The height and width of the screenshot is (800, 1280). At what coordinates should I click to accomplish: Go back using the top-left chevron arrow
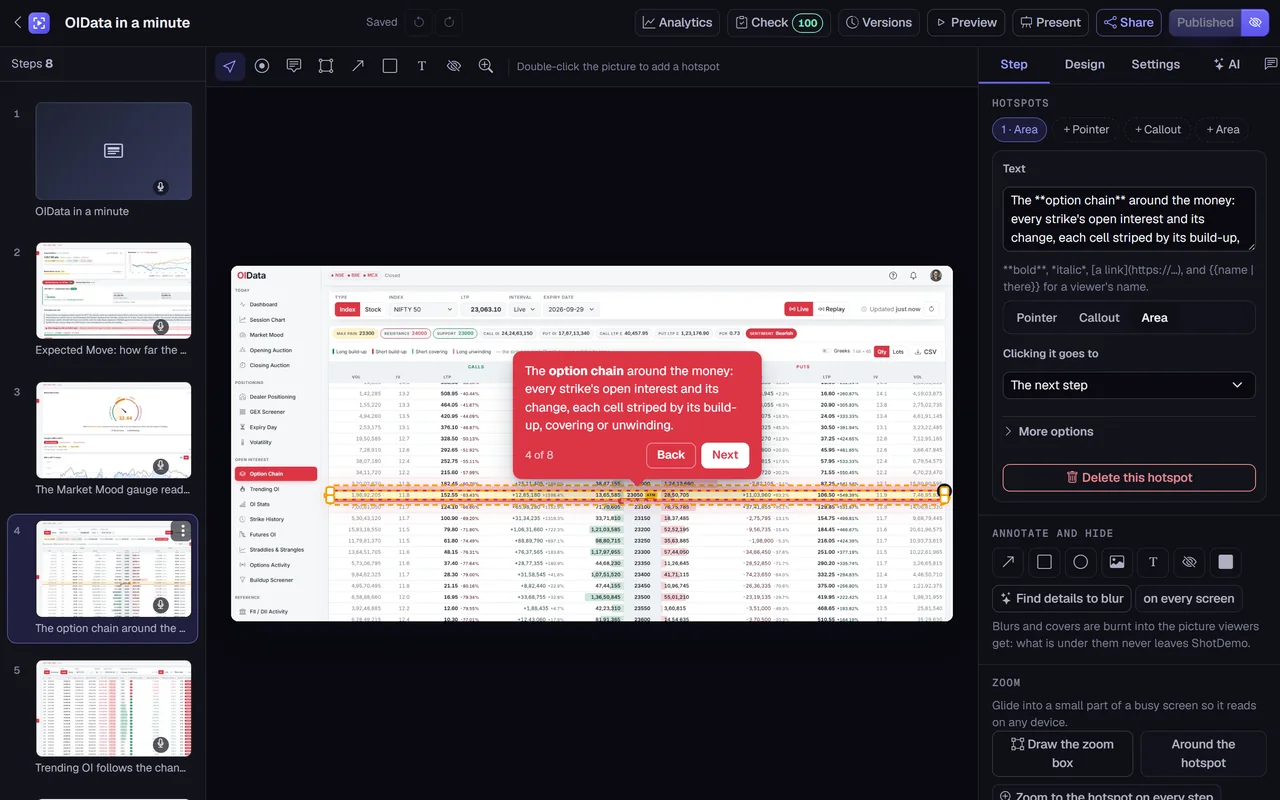tap(17, 22)
